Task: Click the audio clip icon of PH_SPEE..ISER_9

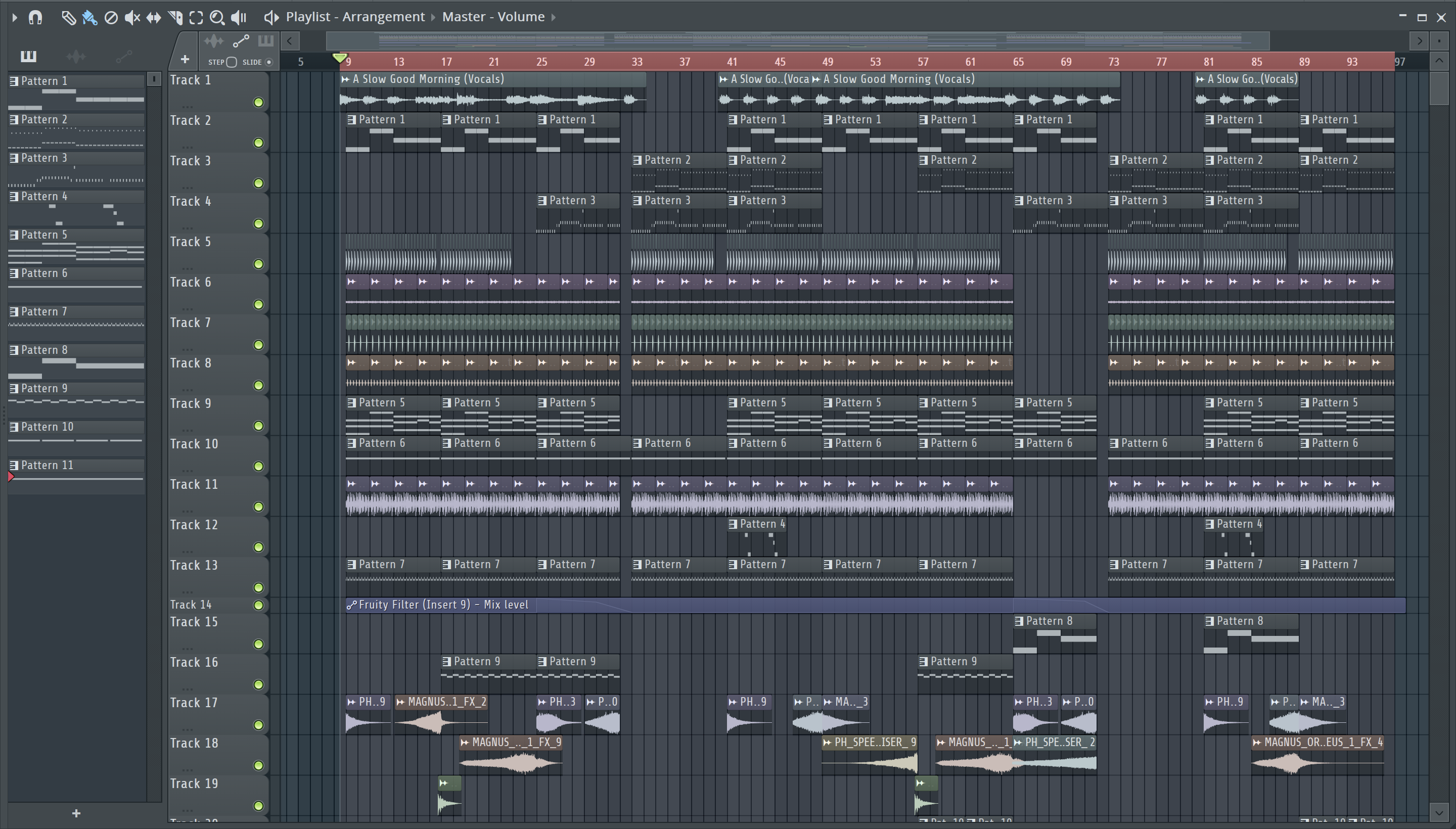Action: click(x=828, y=743)
